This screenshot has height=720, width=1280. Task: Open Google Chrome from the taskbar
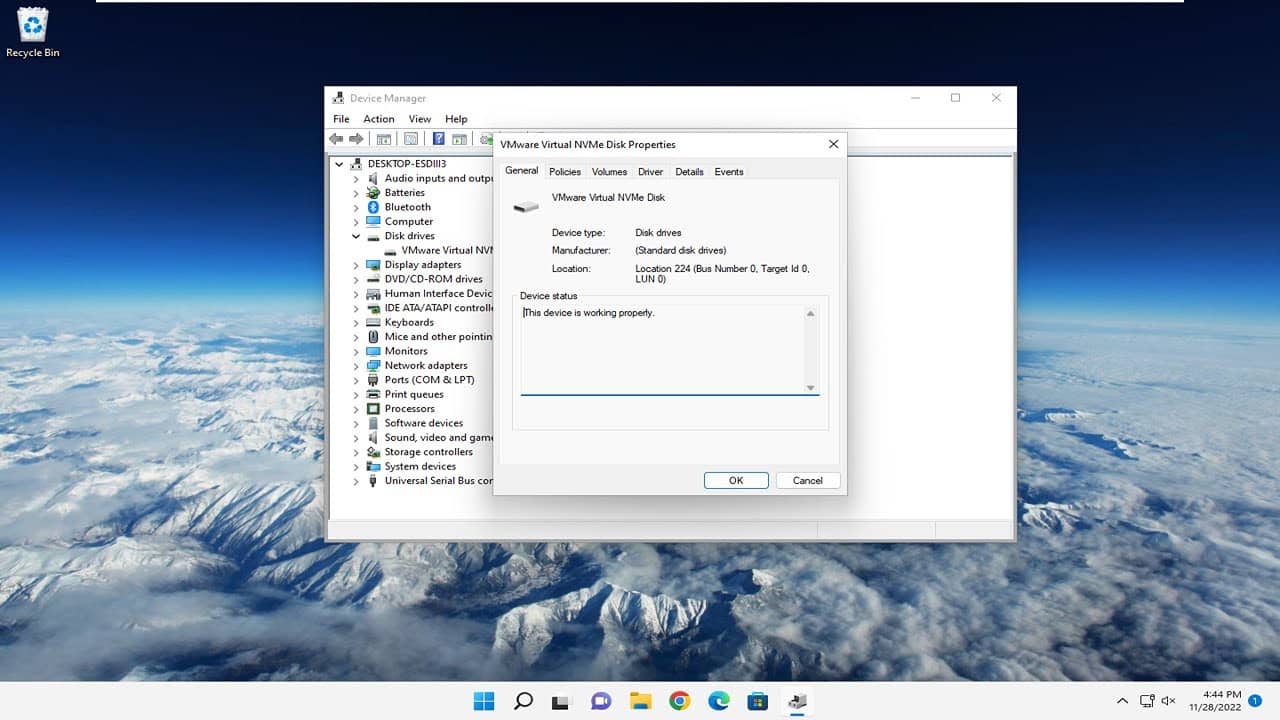click(x=679, y=701)
